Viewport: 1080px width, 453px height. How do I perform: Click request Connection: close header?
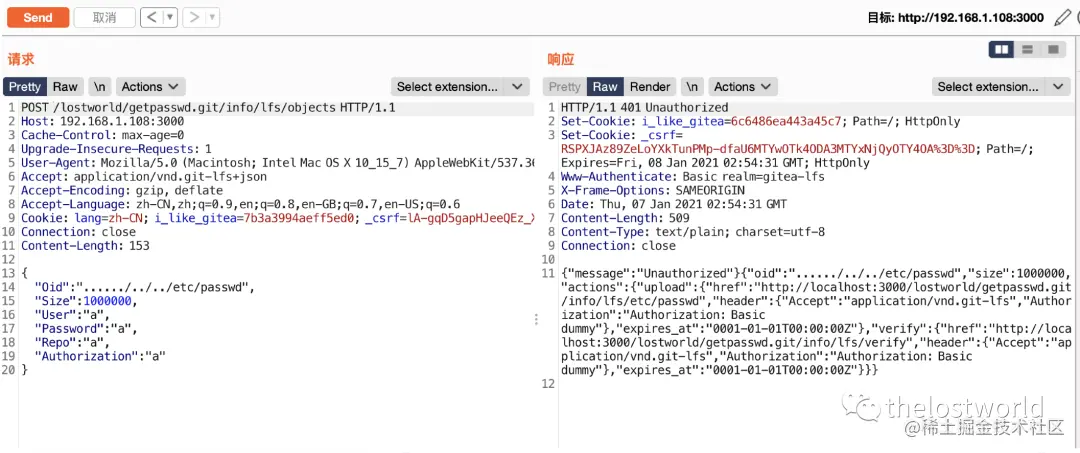[78, 232]
